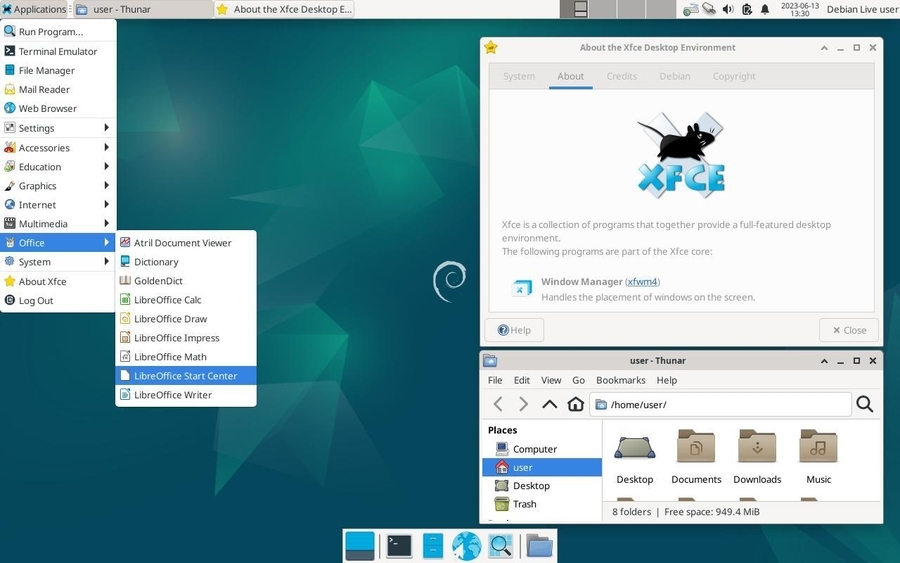Screen dimensions: 900x563
Task: Open Thunar Bookmarks menu
Action: 620,380
